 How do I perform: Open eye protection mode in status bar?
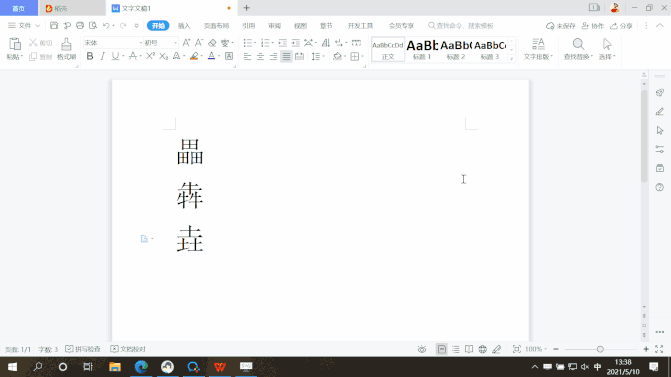(422, 349)
